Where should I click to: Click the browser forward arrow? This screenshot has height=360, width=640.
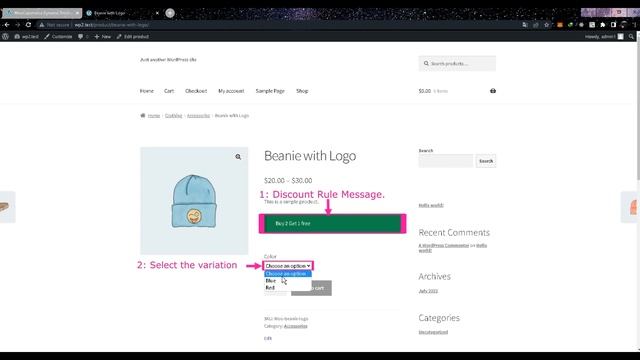(x=18, y=25)
